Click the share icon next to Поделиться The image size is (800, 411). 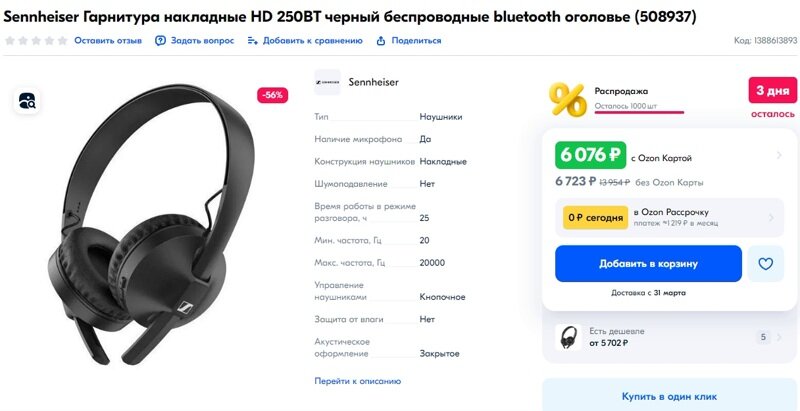[x=381, y=41]
